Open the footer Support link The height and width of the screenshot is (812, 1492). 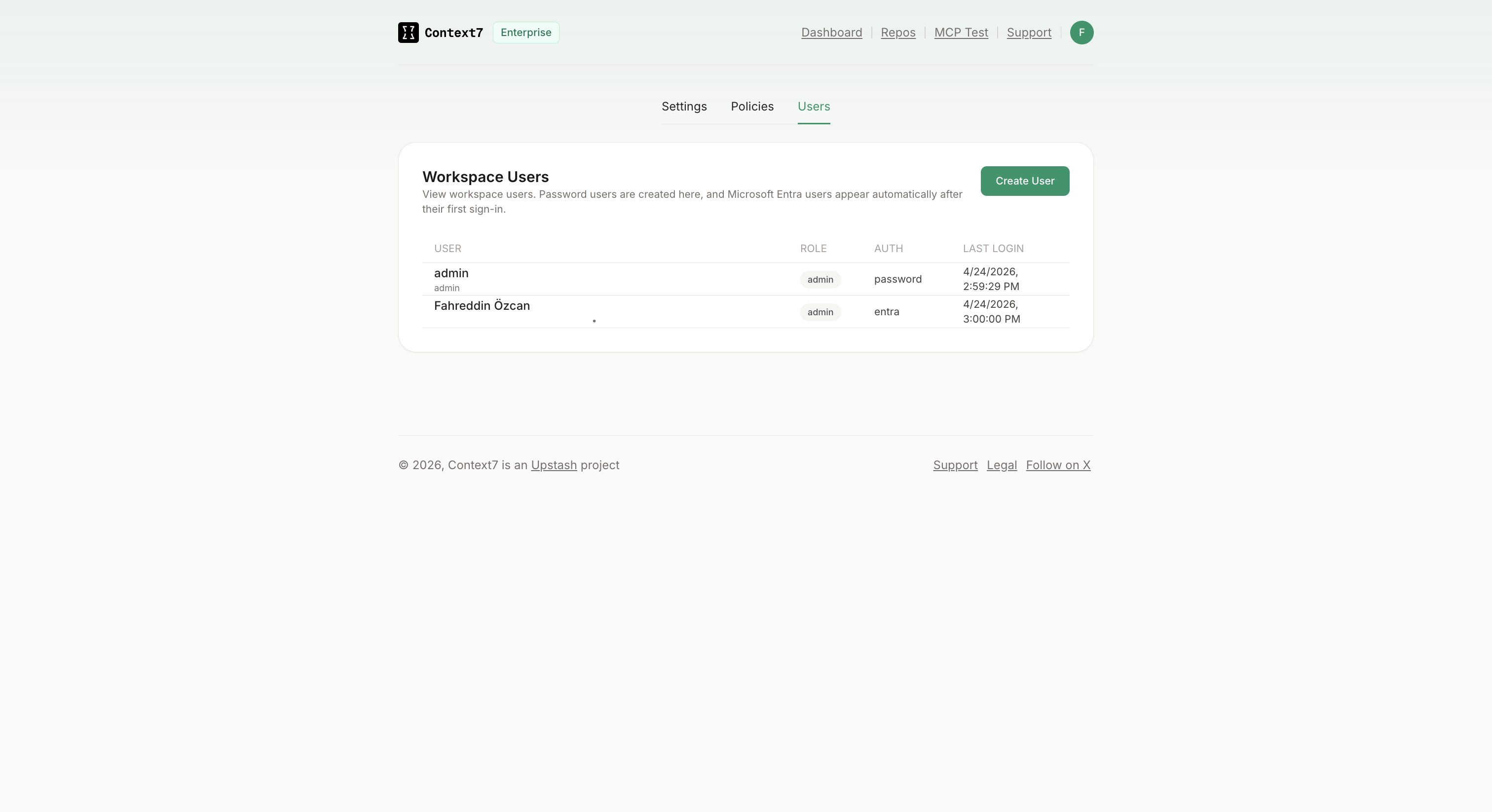[x=955, y=465]
